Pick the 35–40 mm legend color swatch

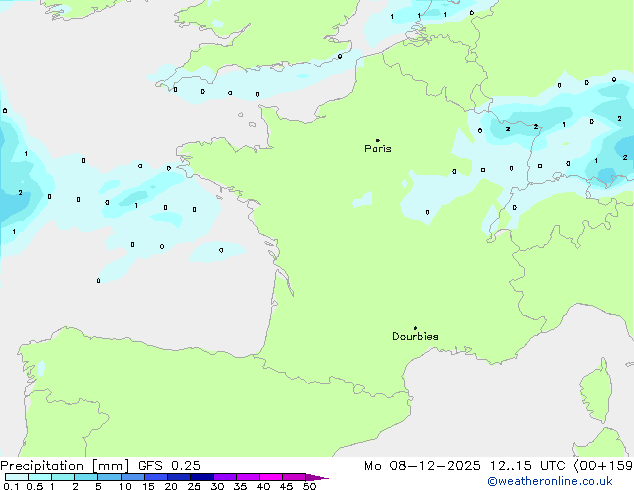[x=248, y=477]
